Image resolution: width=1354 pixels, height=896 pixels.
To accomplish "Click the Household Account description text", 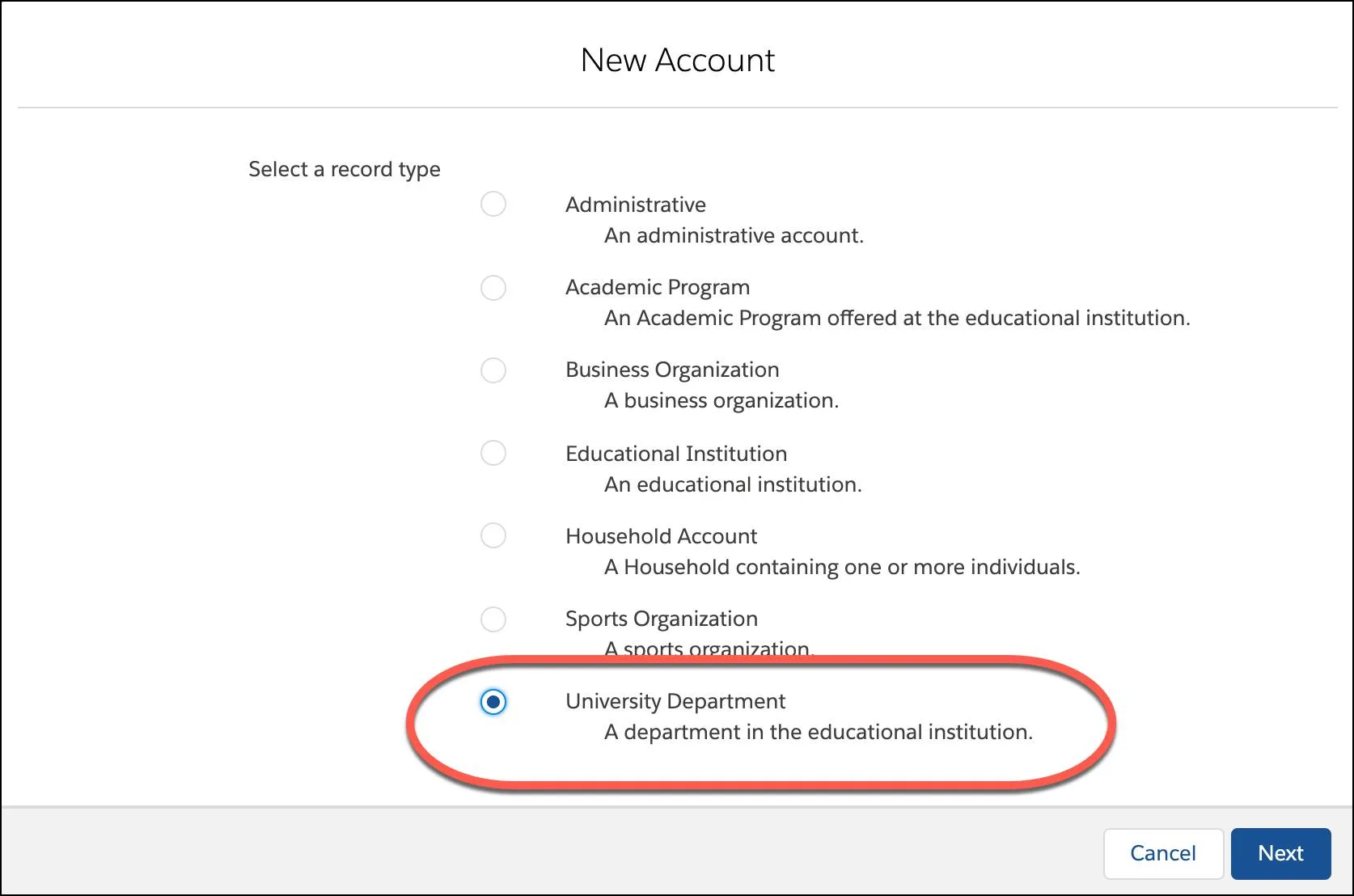I will [x=841, y=567].
